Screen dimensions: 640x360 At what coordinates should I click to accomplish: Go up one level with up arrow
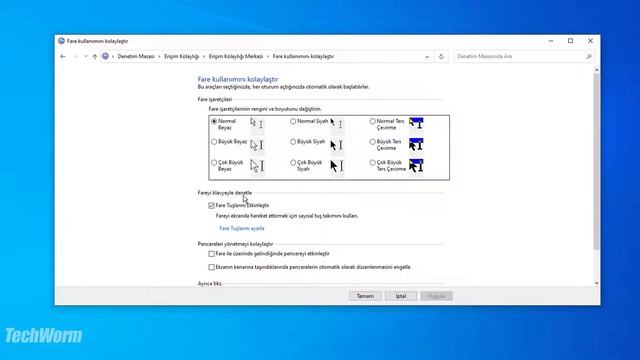pos(95,56)
